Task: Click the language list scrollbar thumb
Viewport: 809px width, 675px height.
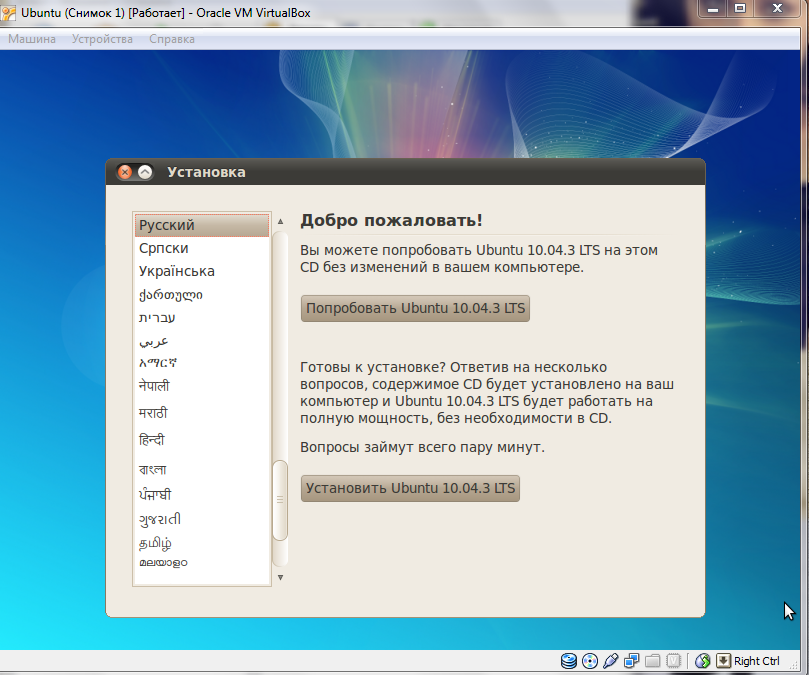Action: click(280, 500)
